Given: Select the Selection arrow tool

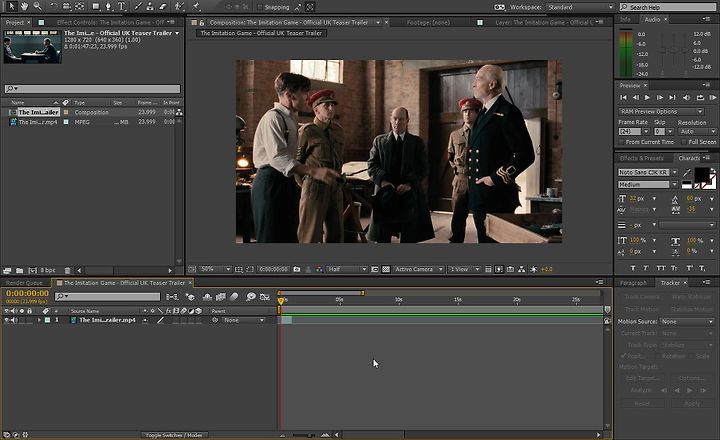Looking at the screenshot, I should [11, 6].
